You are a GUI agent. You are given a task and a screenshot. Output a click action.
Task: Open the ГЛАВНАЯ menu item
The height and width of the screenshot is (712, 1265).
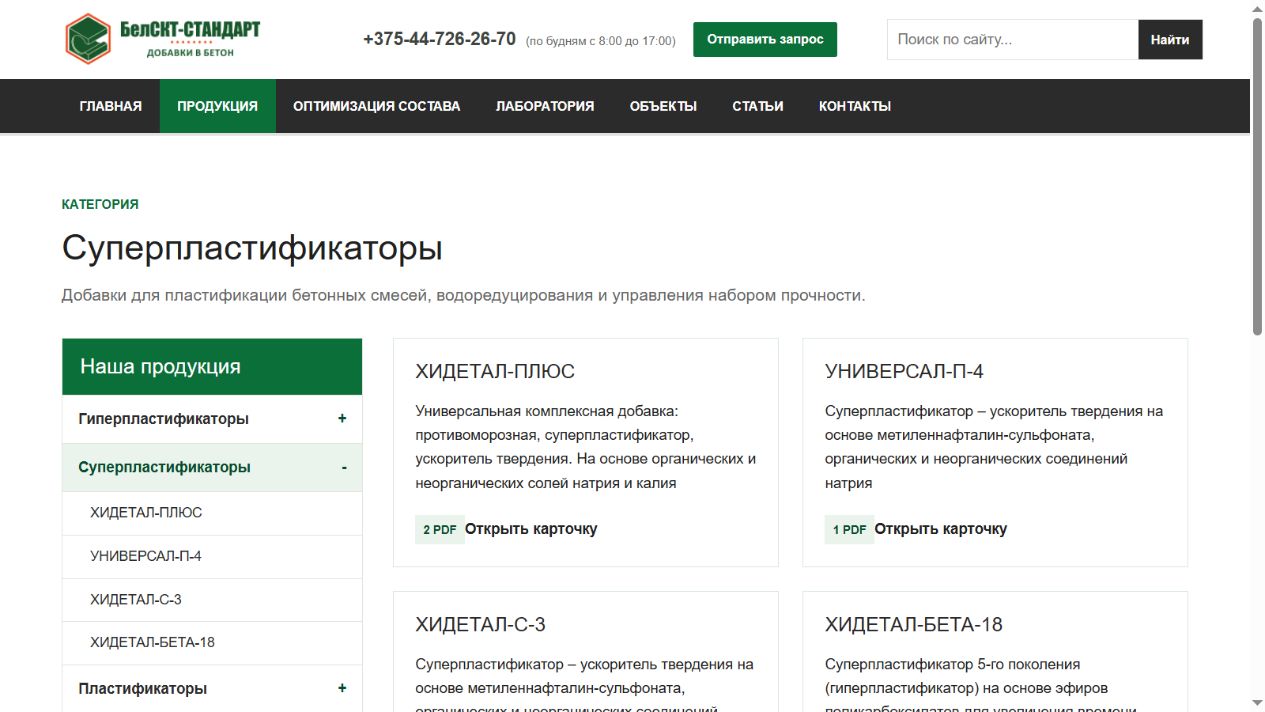pyautogui.click(x=111, y=106)
